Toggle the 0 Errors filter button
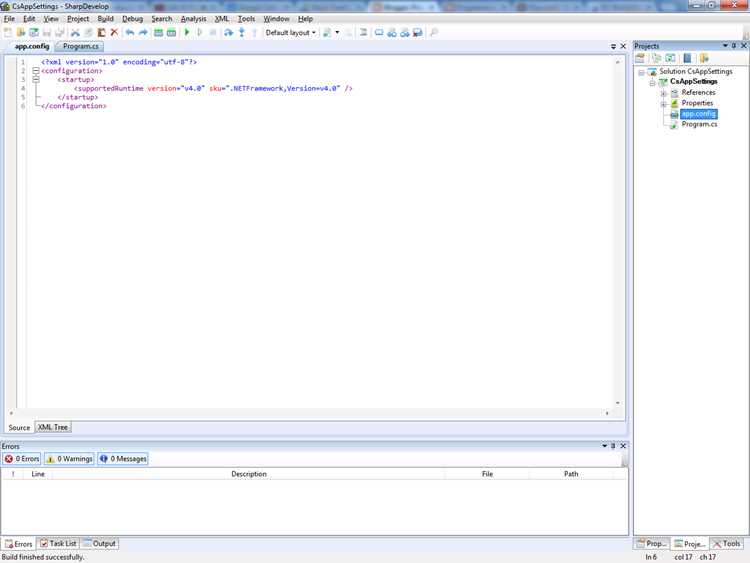The image size is (750, 563). point(22,459)
